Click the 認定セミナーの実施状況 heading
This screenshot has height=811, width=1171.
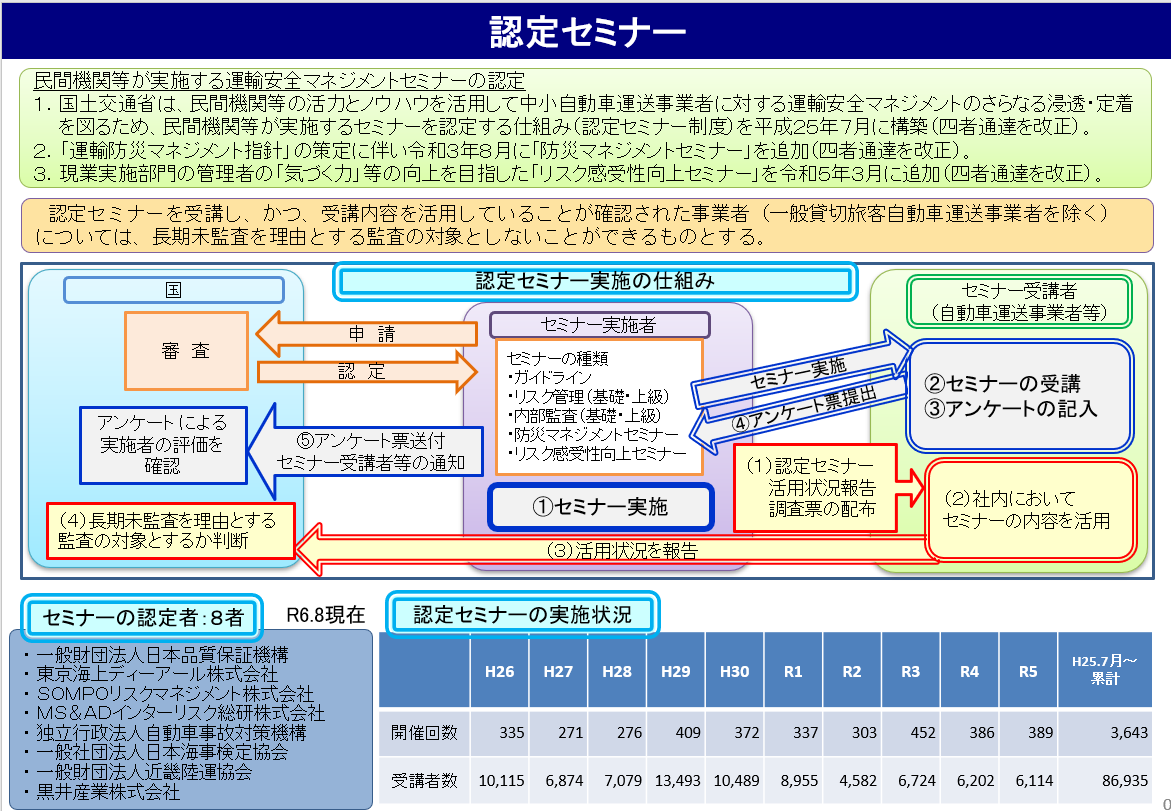522,615
